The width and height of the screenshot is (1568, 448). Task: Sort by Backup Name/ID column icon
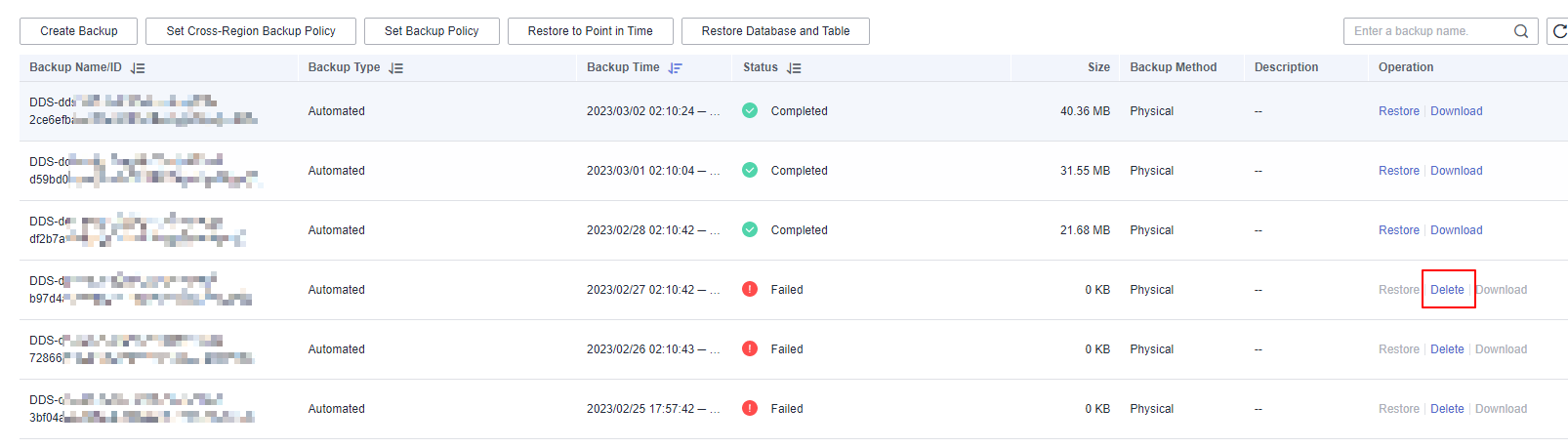(x=138, y=68)
